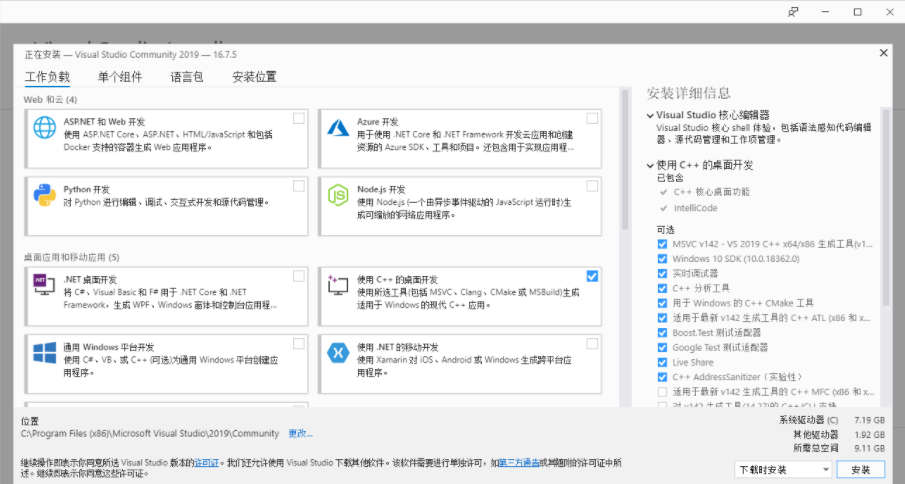Enable the 通用 Windows 平台开发 workload checkbox

click(298, 344)
